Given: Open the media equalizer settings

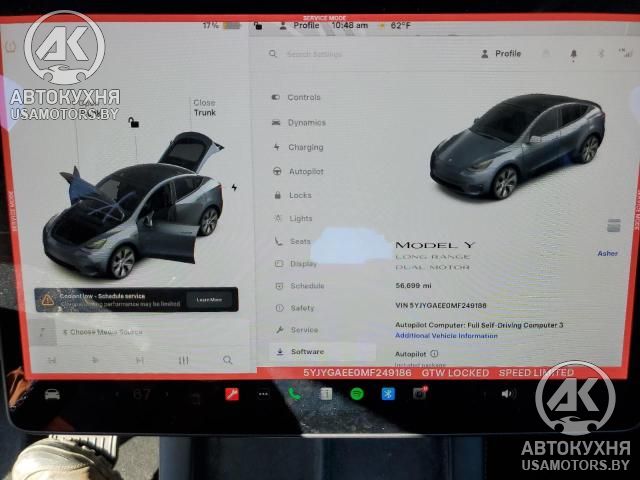Looking at the screenshot, I should click(x=183, y=360).
